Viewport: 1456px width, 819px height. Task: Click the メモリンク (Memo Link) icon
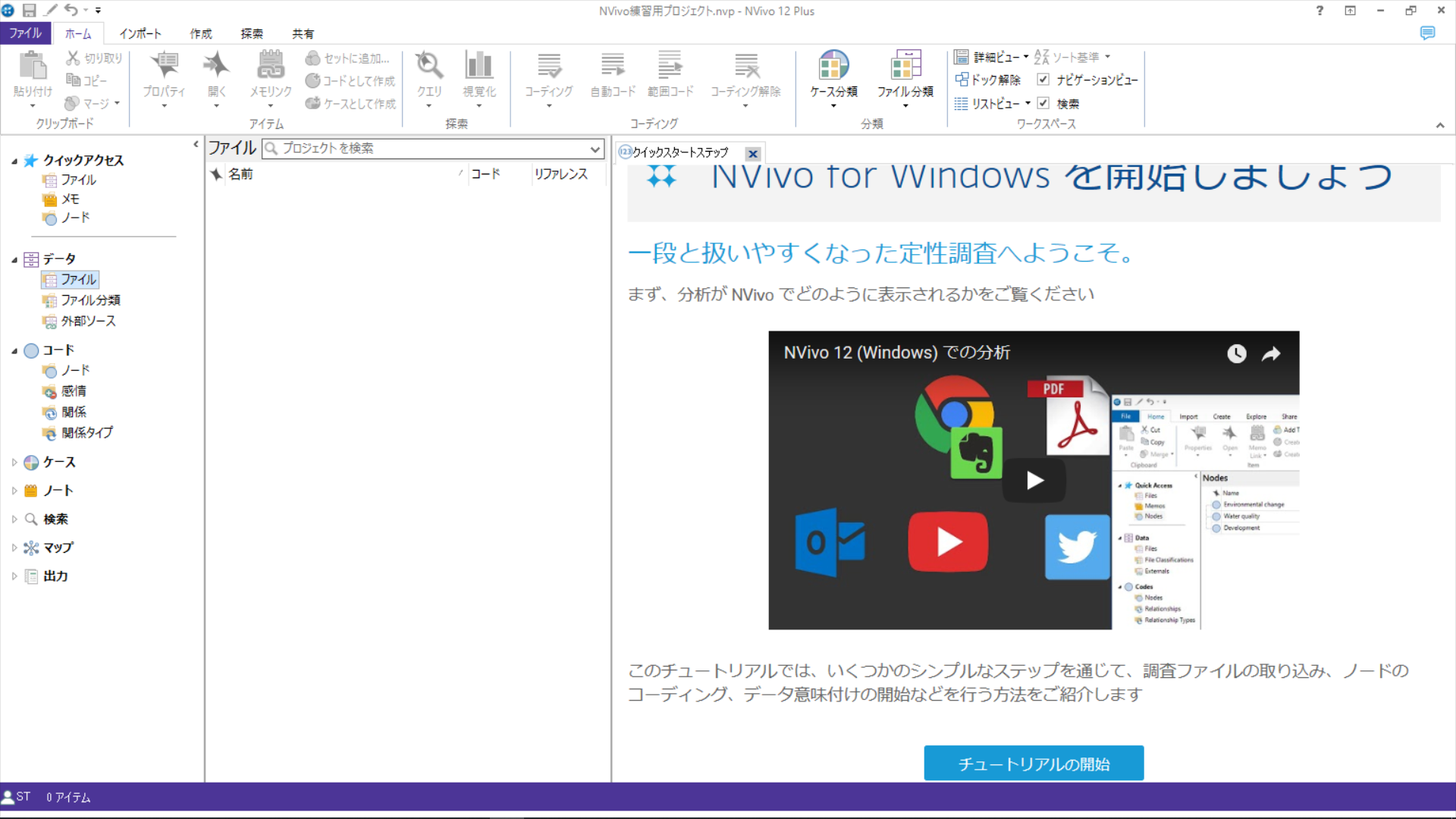pyautogui.click(x=271, y=67)
